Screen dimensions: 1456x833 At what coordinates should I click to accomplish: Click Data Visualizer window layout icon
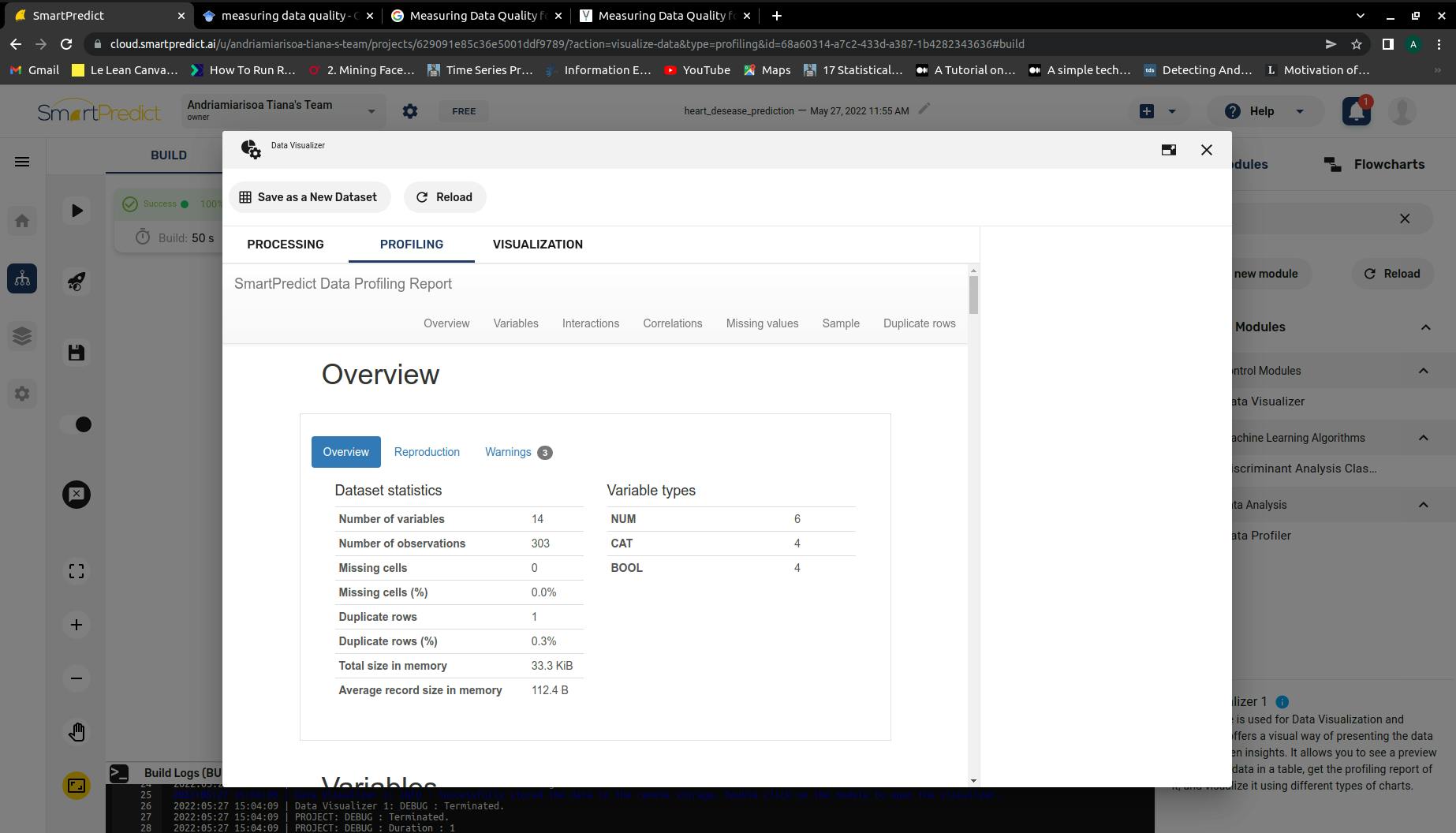tap(1169, 150)
